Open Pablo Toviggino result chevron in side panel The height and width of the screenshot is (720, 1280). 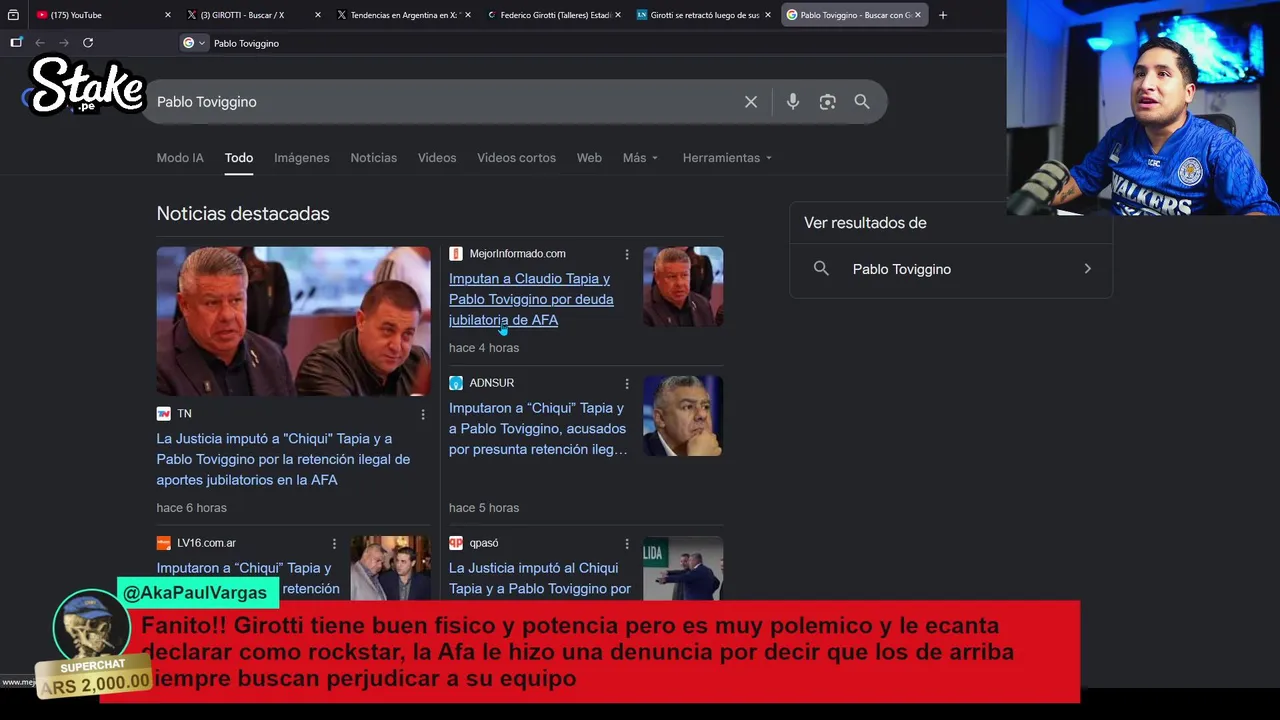1087,269
